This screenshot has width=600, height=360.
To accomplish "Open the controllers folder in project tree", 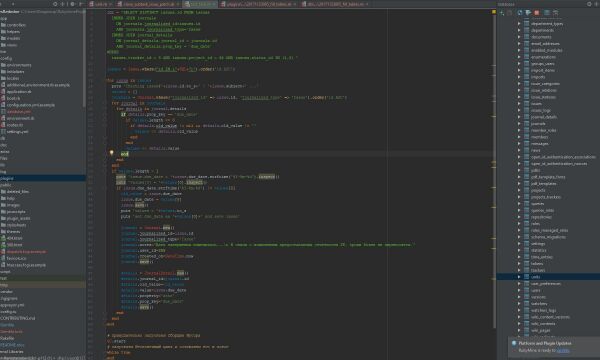I will 16,25.
